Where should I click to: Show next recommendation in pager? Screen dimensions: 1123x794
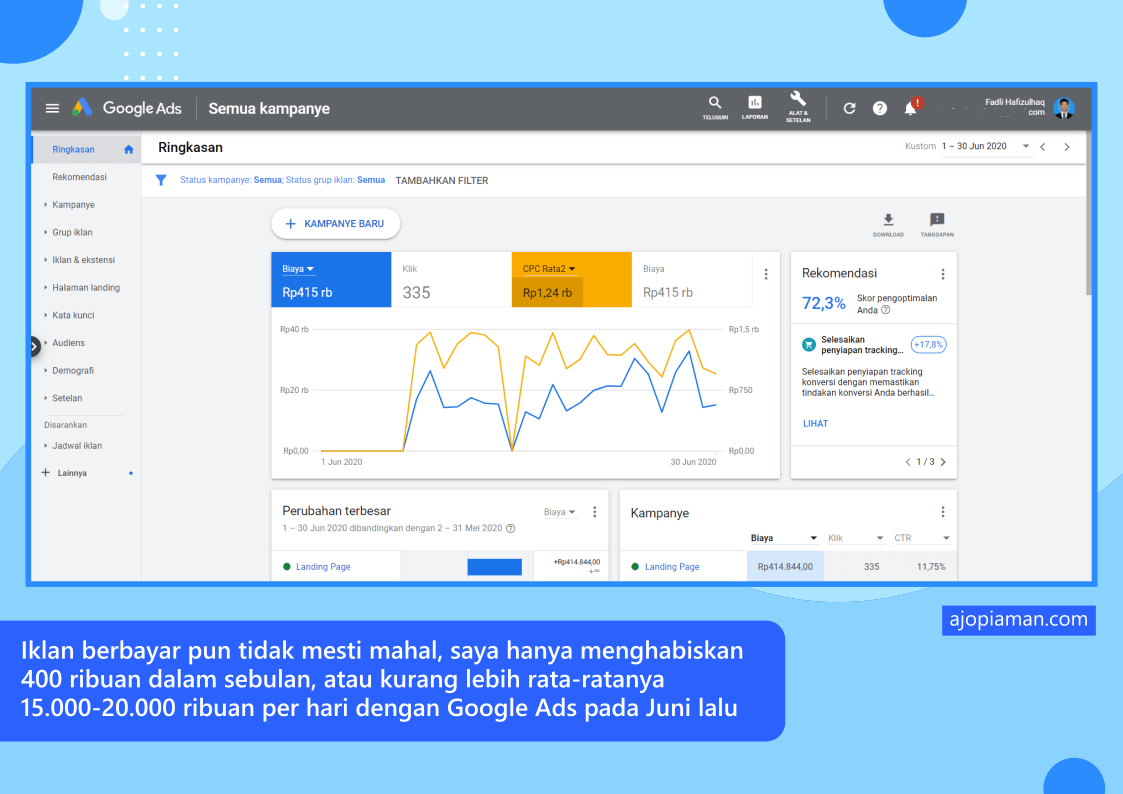943,462
